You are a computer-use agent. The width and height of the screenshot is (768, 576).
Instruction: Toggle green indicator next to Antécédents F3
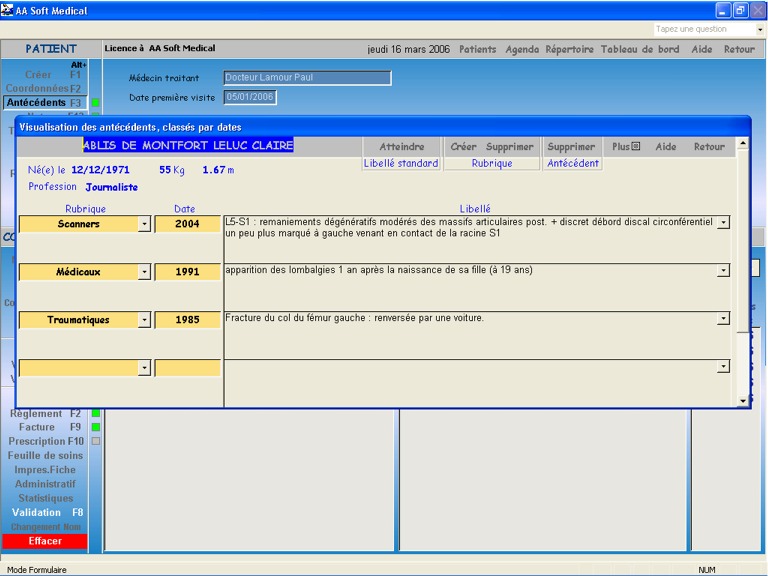[x=96, y=102]
